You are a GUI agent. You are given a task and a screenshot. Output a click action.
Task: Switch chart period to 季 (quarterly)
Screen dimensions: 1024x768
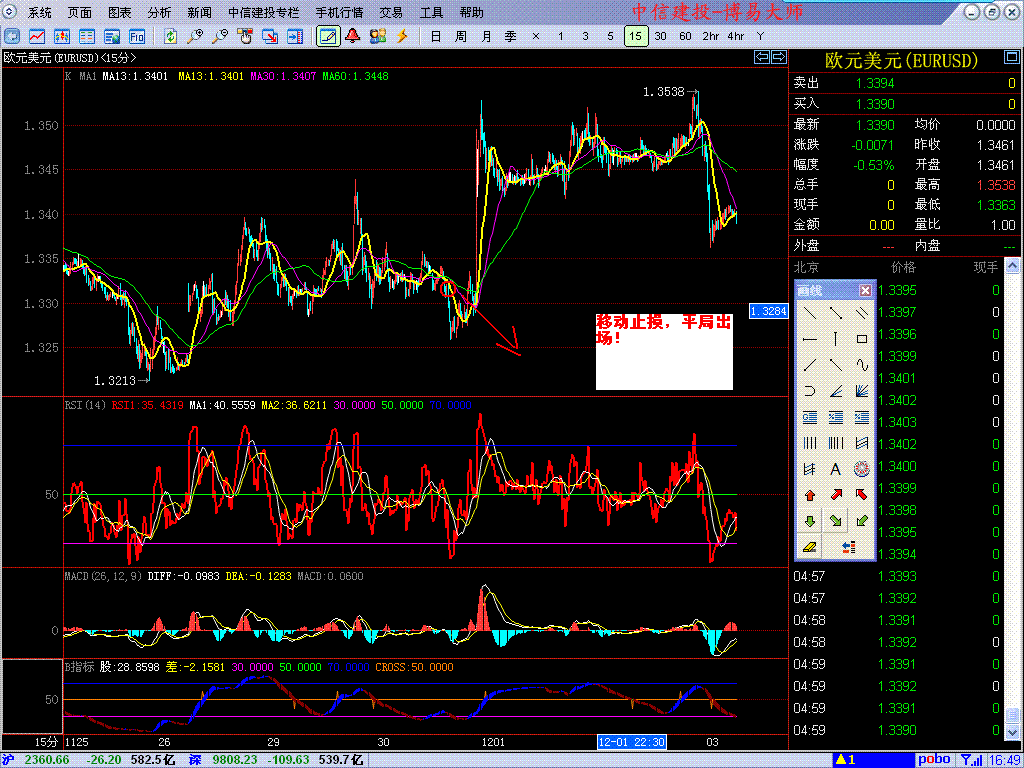point(510,36)
